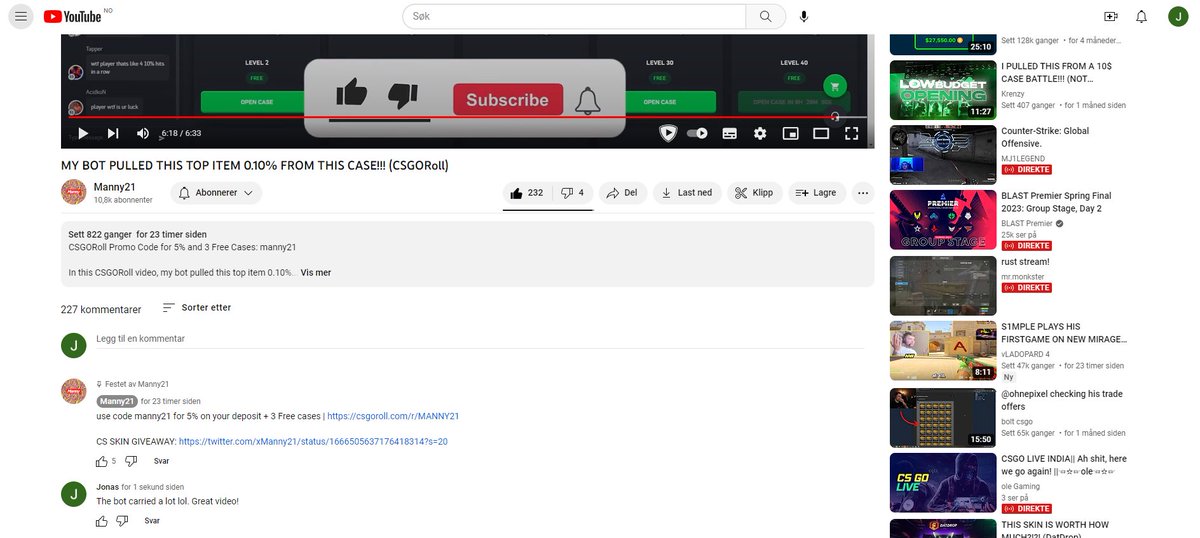The height and width of the screenshot is (538, 1200).
Task: Share video with Del button
Action: click(x=622, y=193)
